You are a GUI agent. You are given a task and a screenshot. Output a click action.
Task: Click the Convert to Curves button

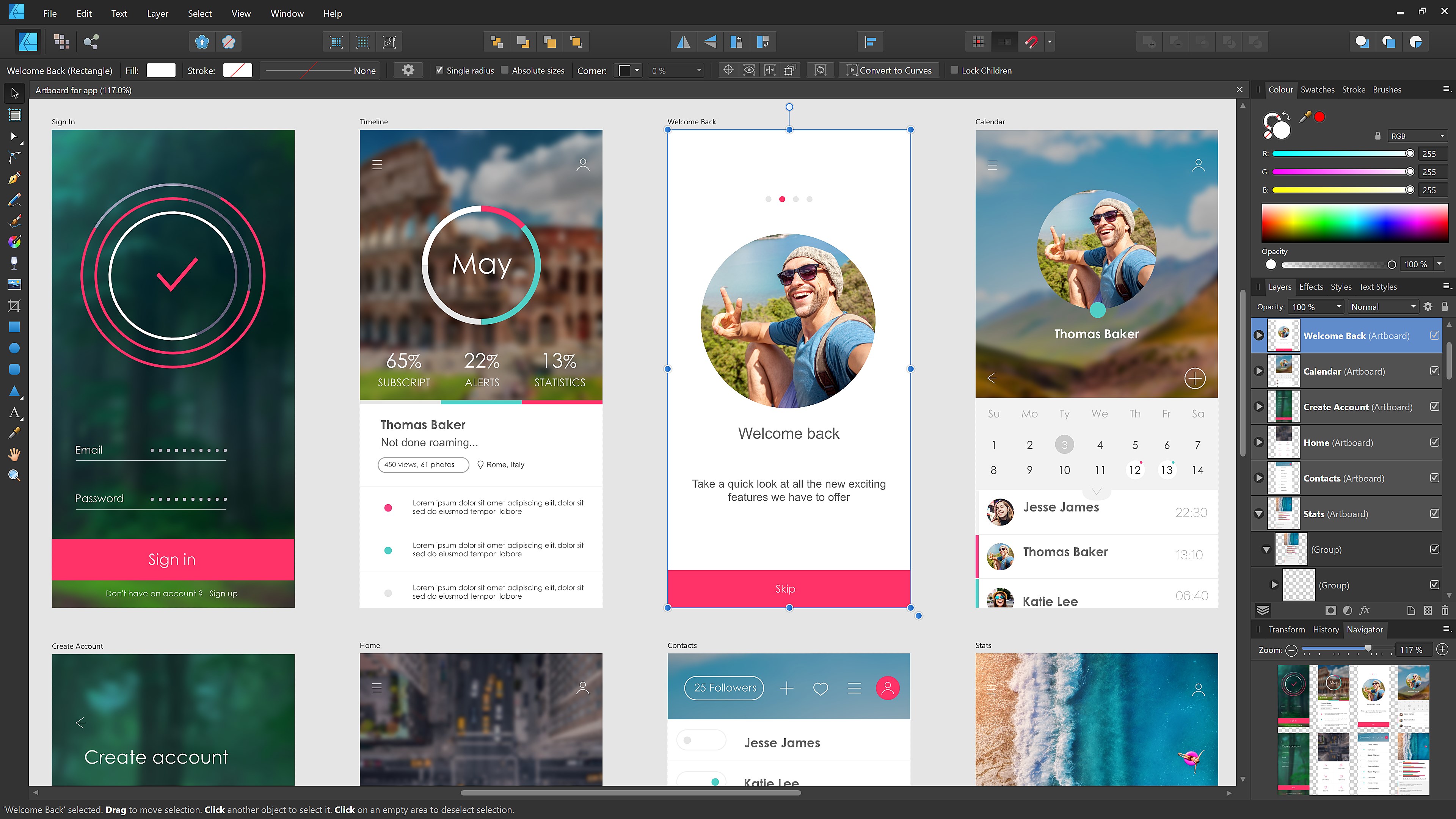(x=889, y=70)
